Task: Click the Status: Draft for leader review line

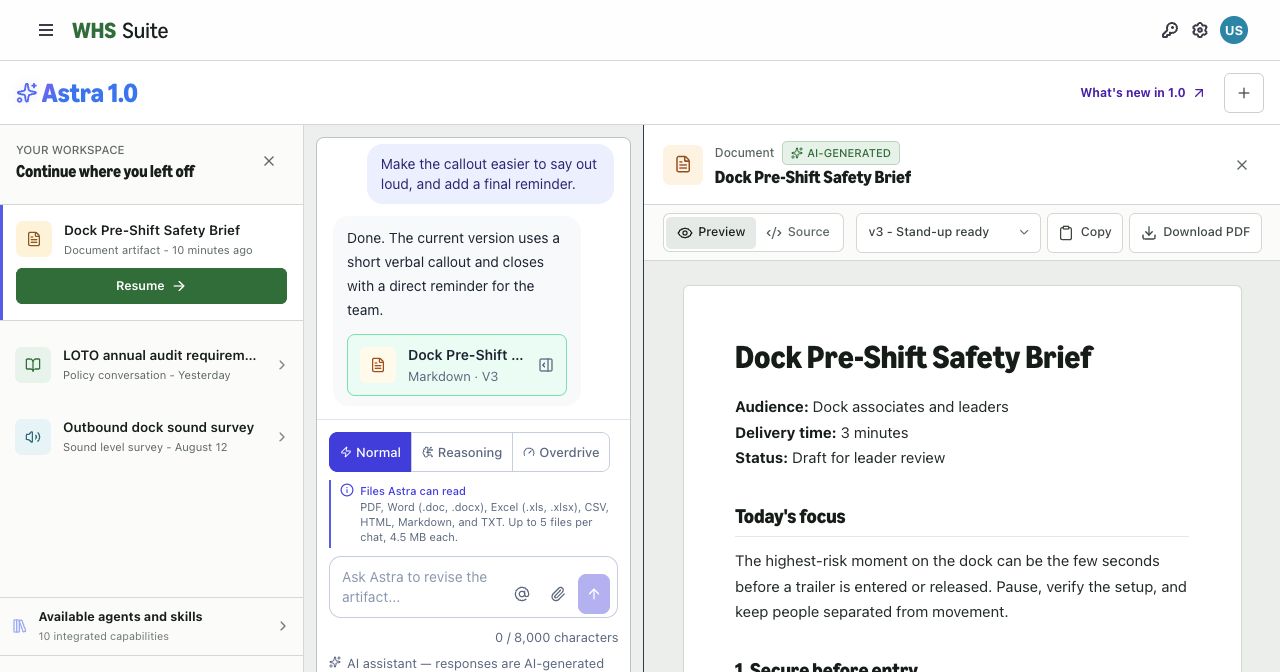Action: coord(840,458)
